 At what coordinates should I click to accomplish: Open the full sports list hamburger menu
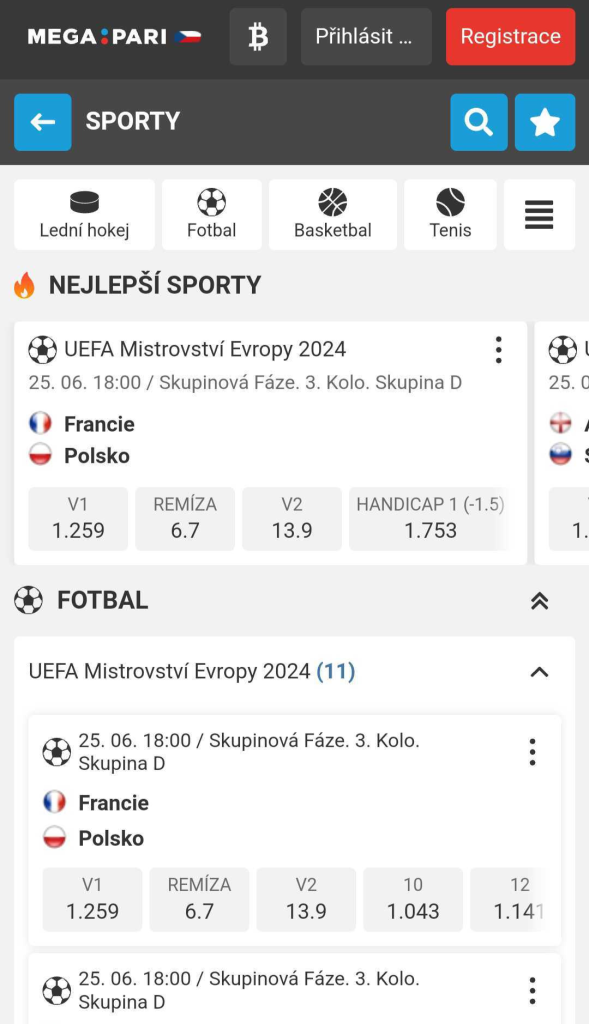click(539, 214)
